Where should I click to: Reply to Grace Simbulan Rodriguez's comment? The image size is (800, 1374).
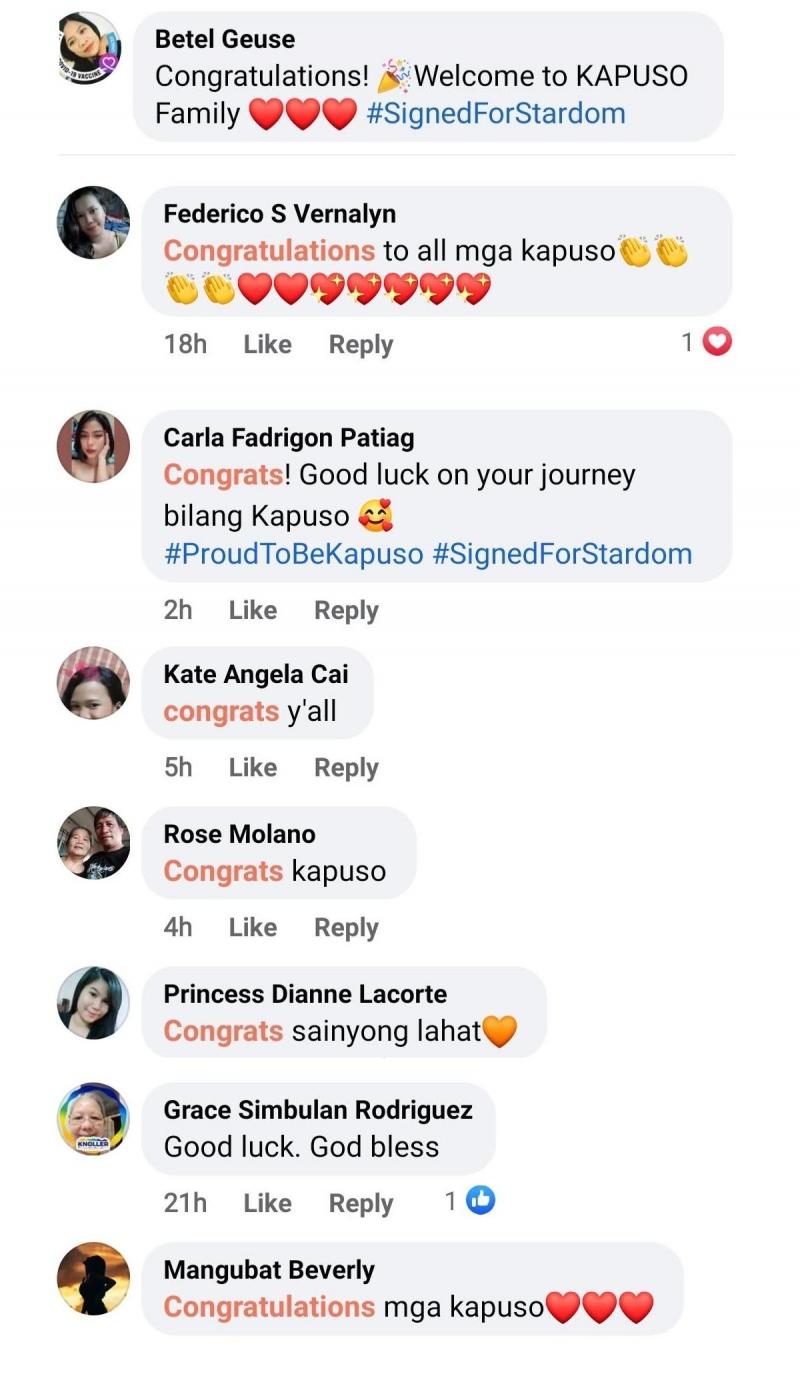tap(361, 1203)
